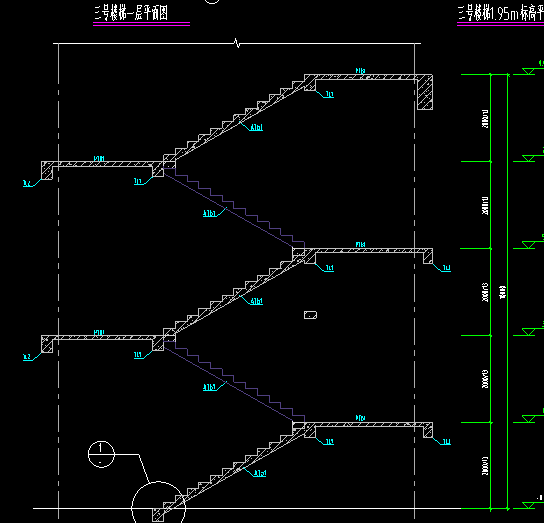The width and height of the screenshot is (544, 523).
Task: Select the lower left hatched landing slab
Action: tap(102, 338)
